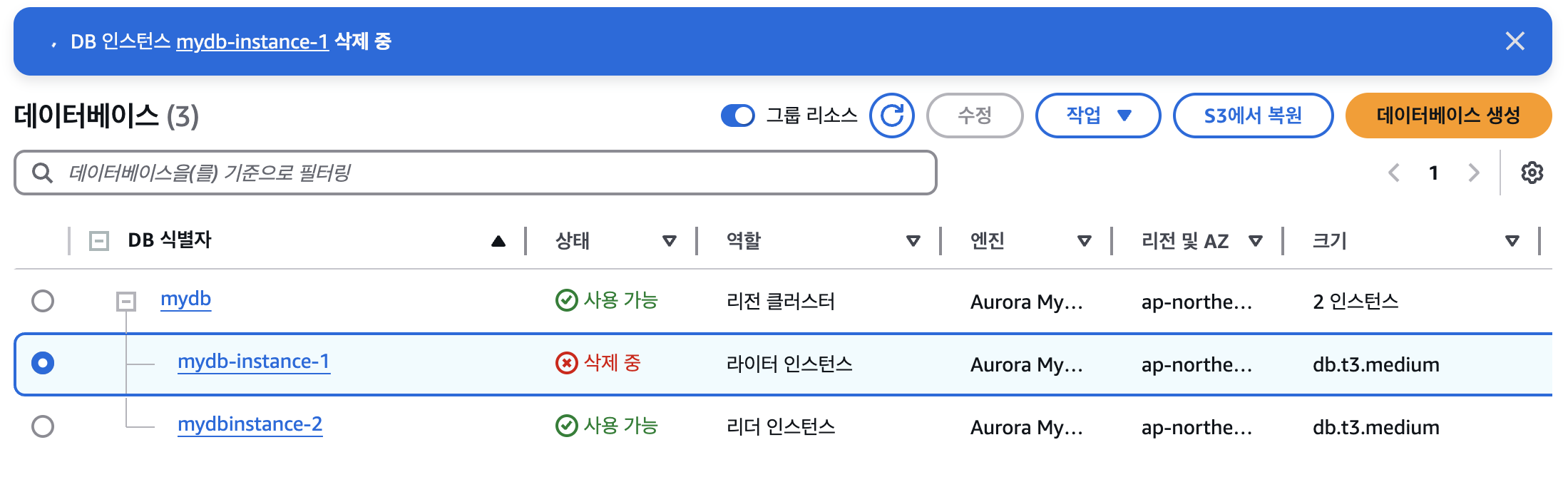Click the search magnifier icon
Image resolution: width=1568 pixels, height=492 pixels.
point(42,173)
